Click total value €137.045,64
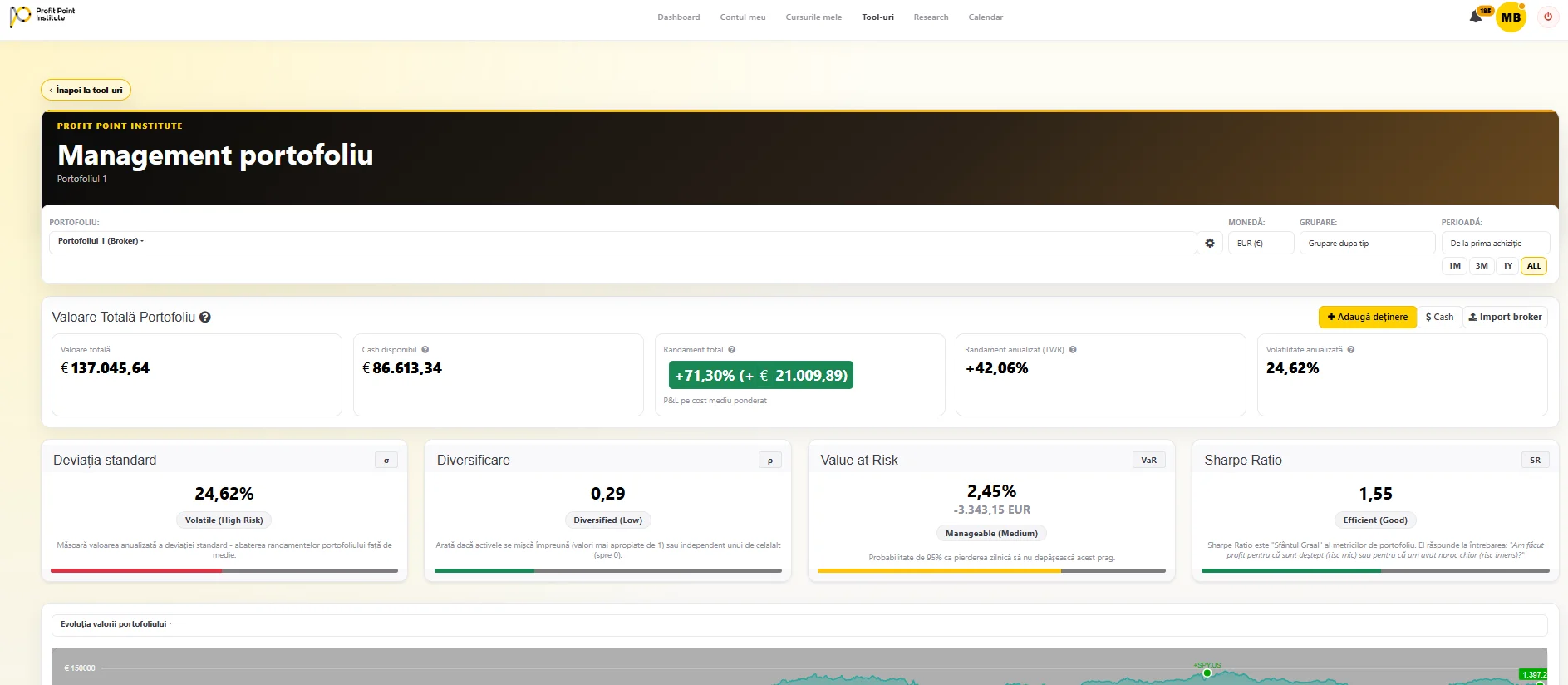1568x685 pixels. pos(106,368)
